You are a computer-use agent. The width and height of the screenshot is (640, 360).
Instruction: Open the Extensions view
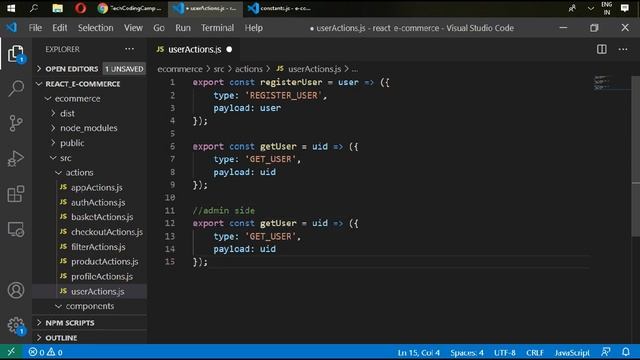[x=16, y=193]
